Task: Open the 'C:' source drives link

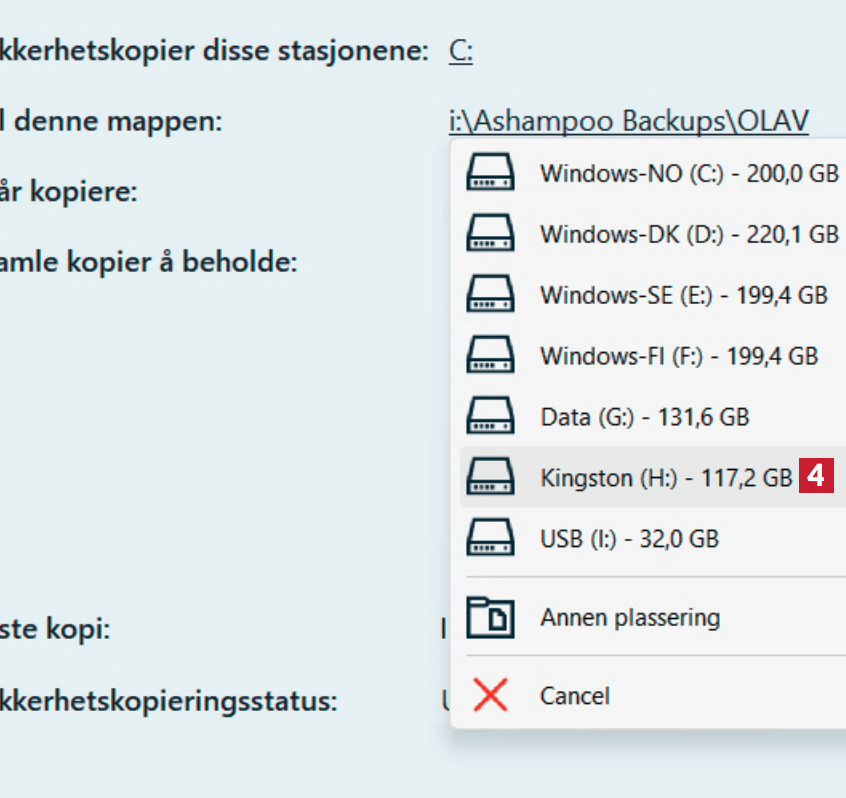Action: tap(460, 51)
